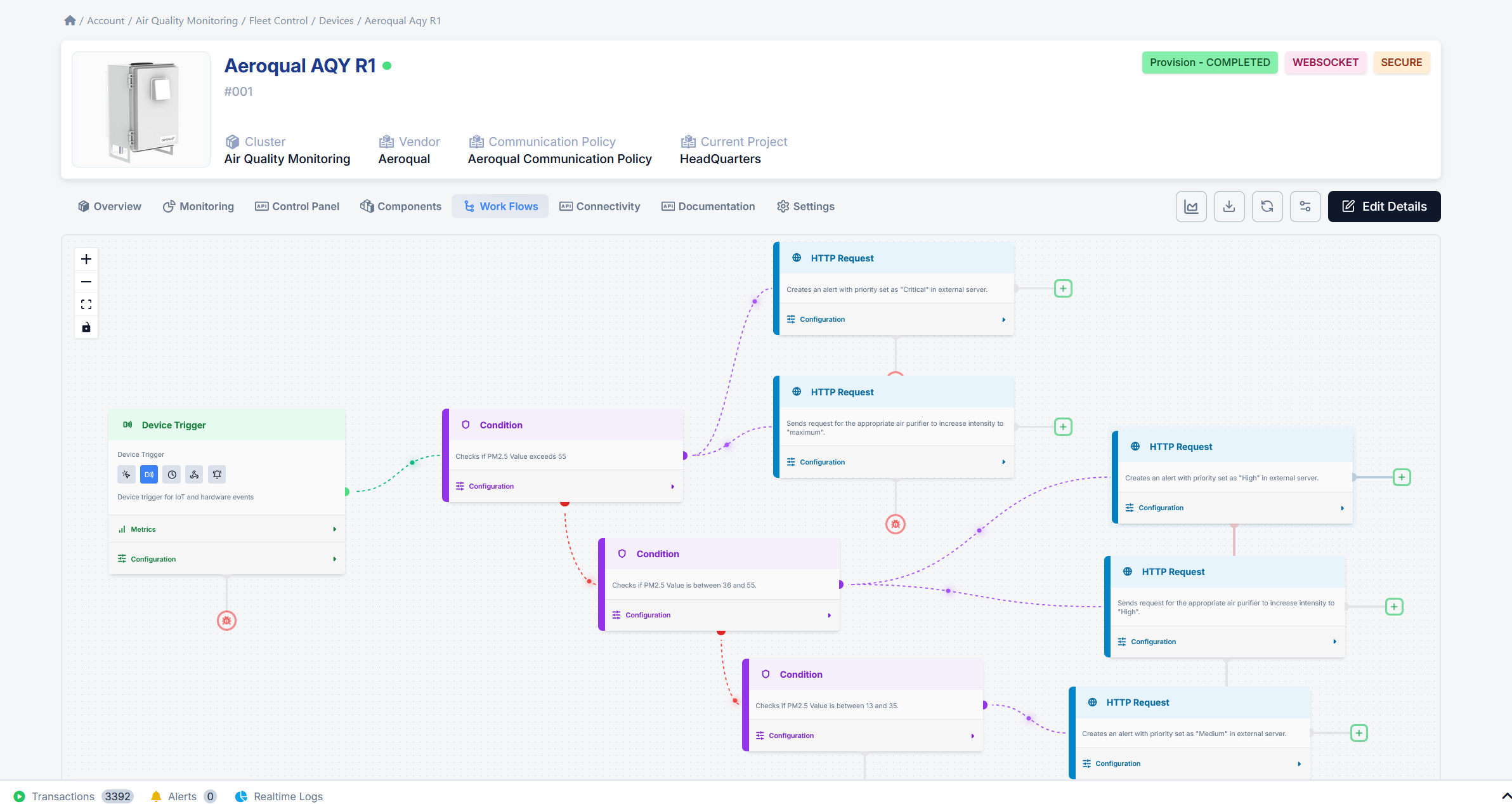Screen dimensions: 1512x804
Task: Select the click trigger type in Device Trigger
Action: [126, 474]
